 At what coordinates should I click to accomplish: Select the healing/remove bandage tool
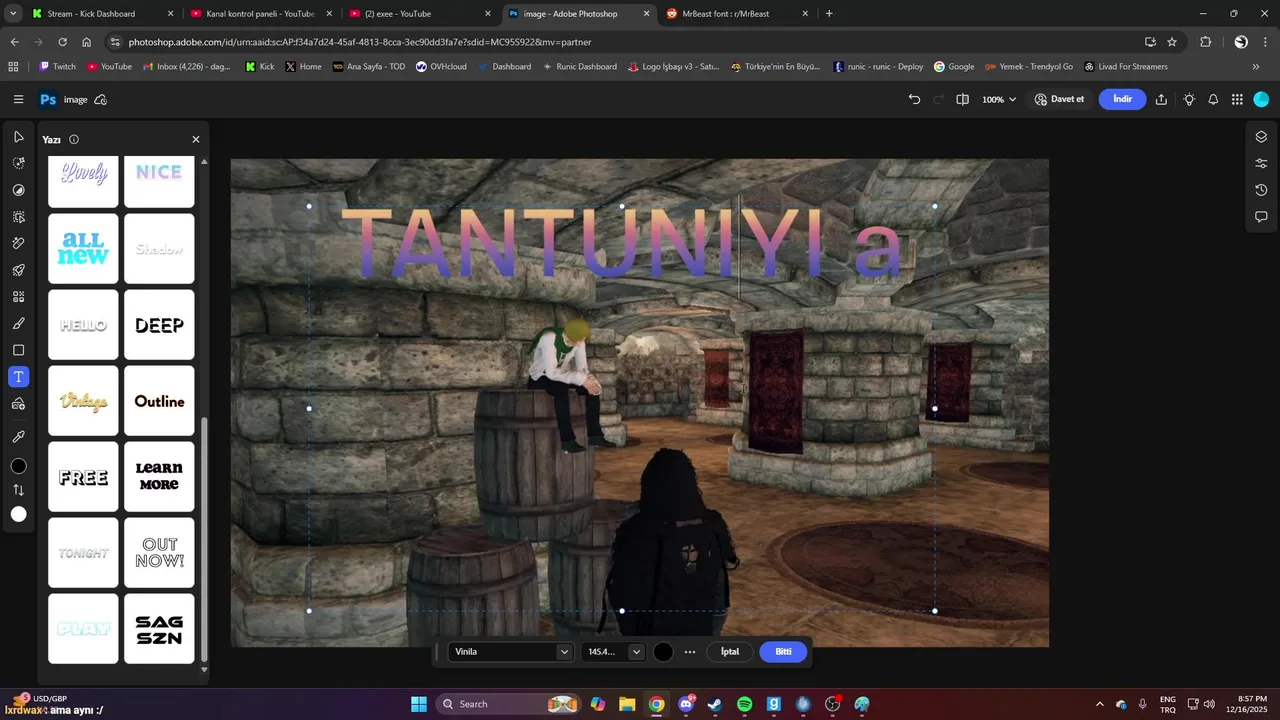(18, 243)
